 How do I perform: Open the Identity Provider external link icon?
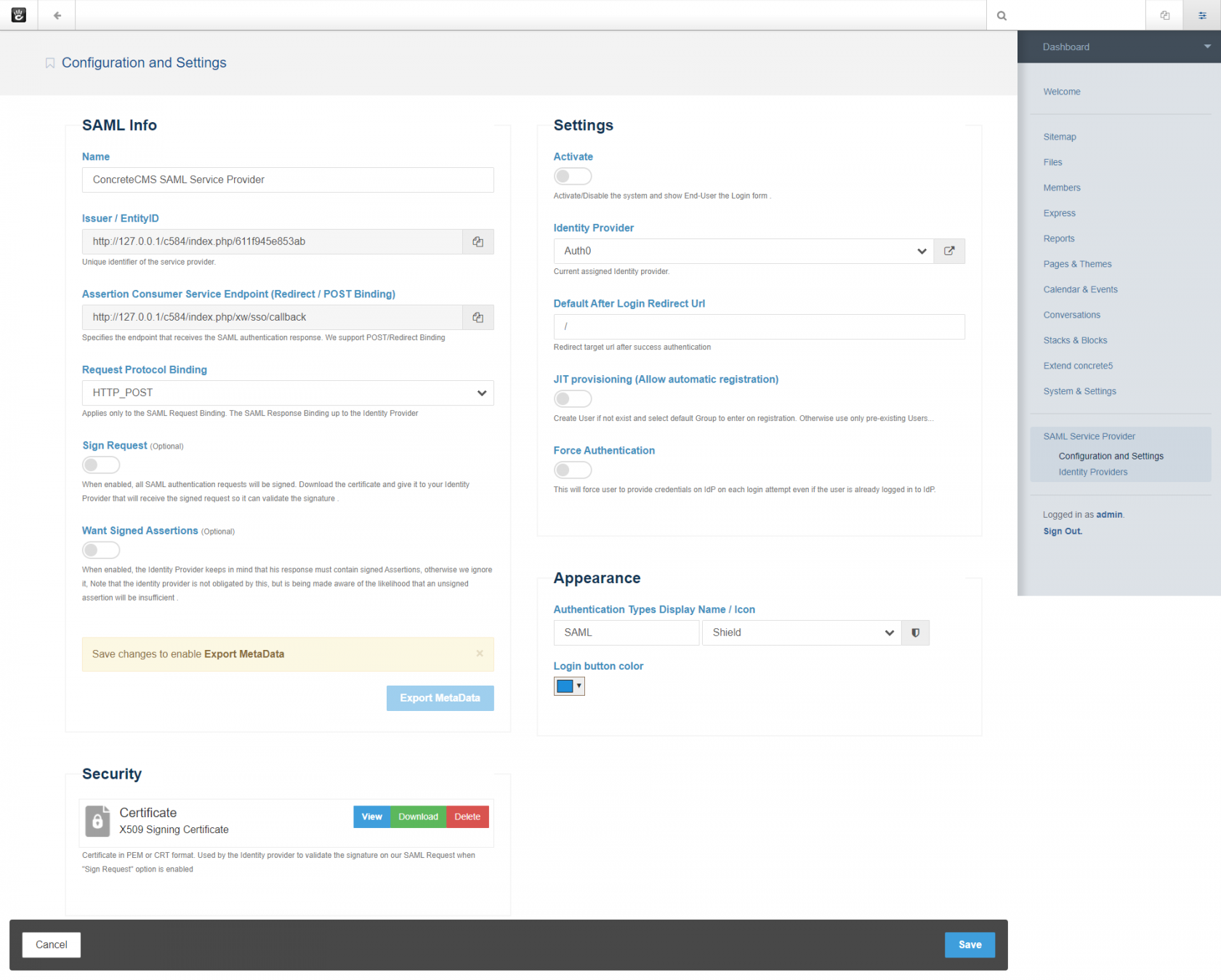click(x=948, y=251)
